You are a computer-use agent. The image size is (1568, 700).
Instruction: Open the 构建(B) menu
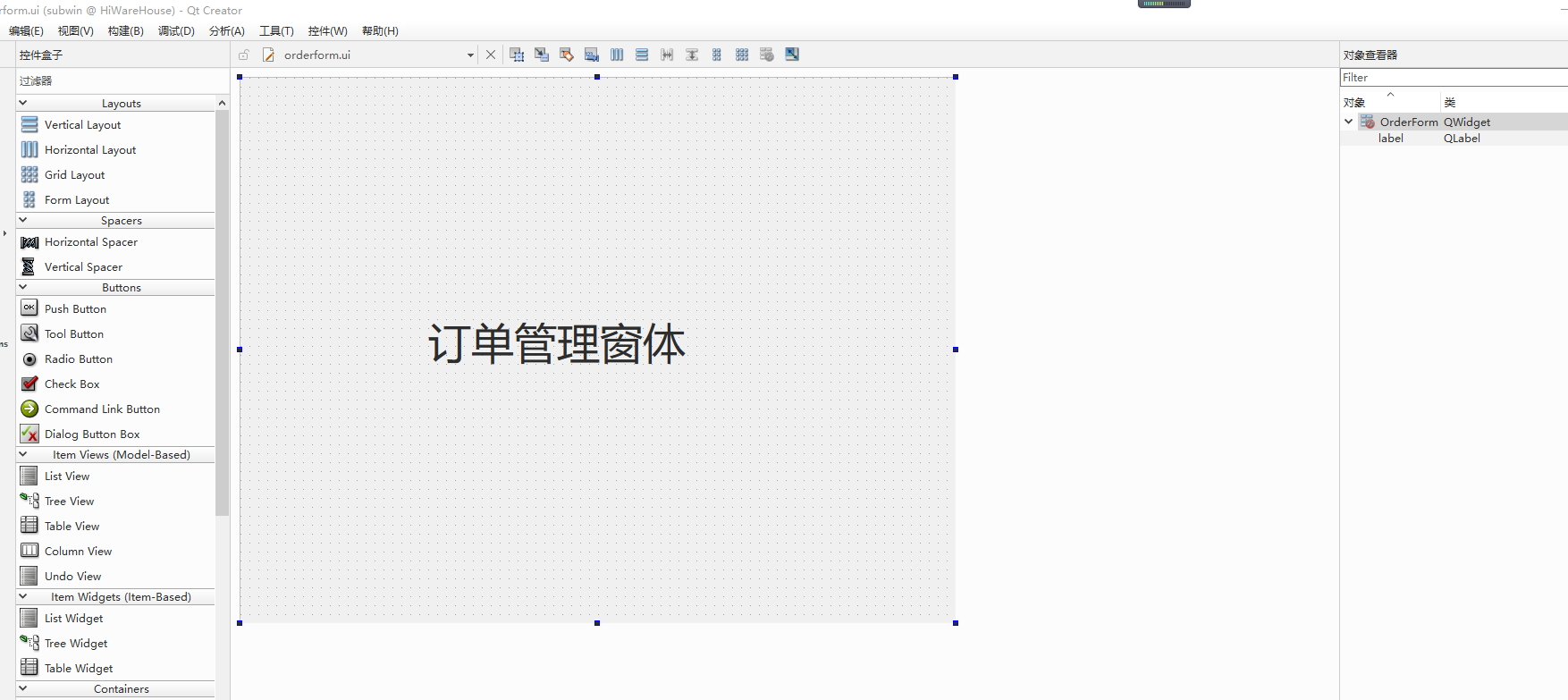coord(126,30)
